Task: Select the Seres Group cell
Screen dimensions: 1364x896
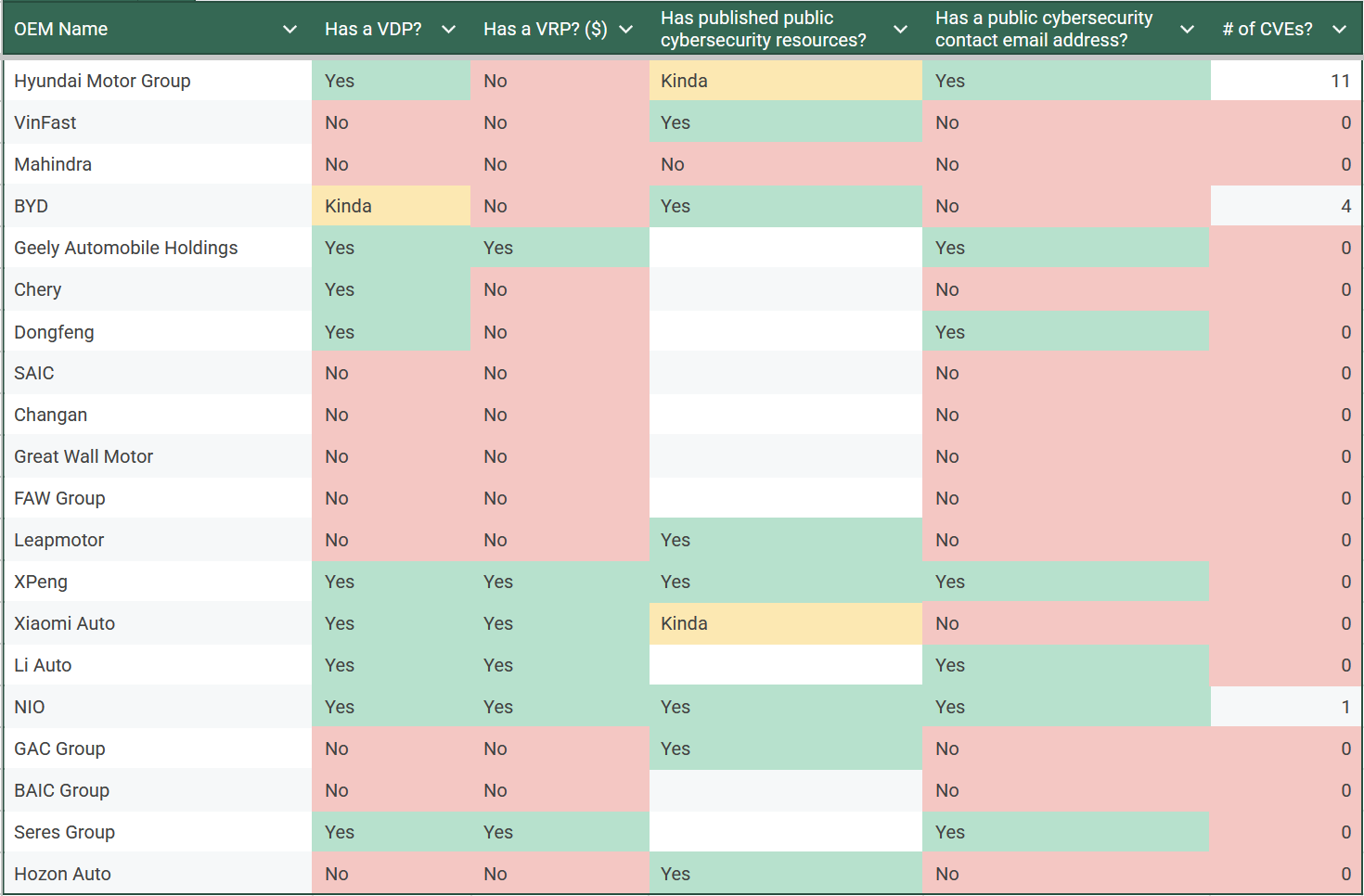Action: coord(158,832)
